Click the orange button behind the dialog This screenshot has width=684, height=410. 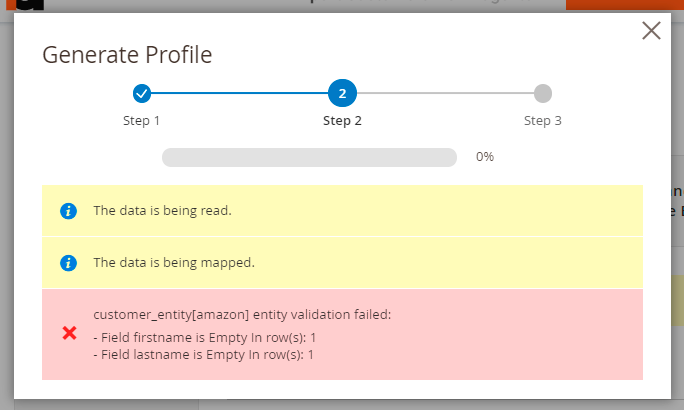tap(624, 4)
